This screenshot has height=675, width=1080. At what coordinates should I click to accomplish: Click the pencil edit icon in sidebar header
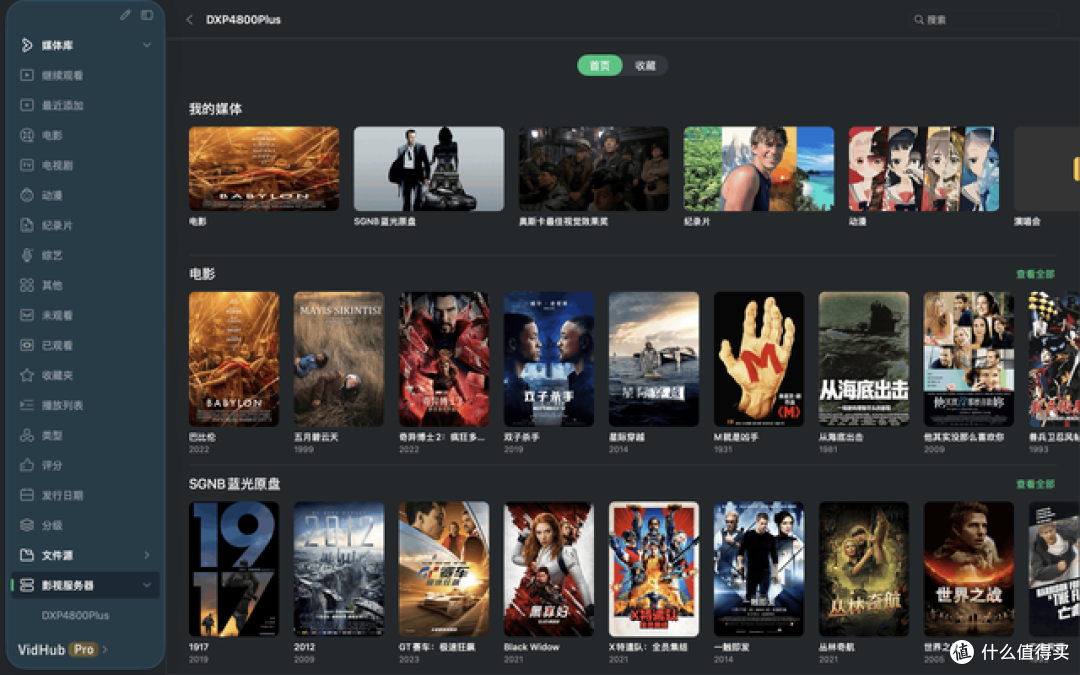pyautogui.click(x=125, y=14)
